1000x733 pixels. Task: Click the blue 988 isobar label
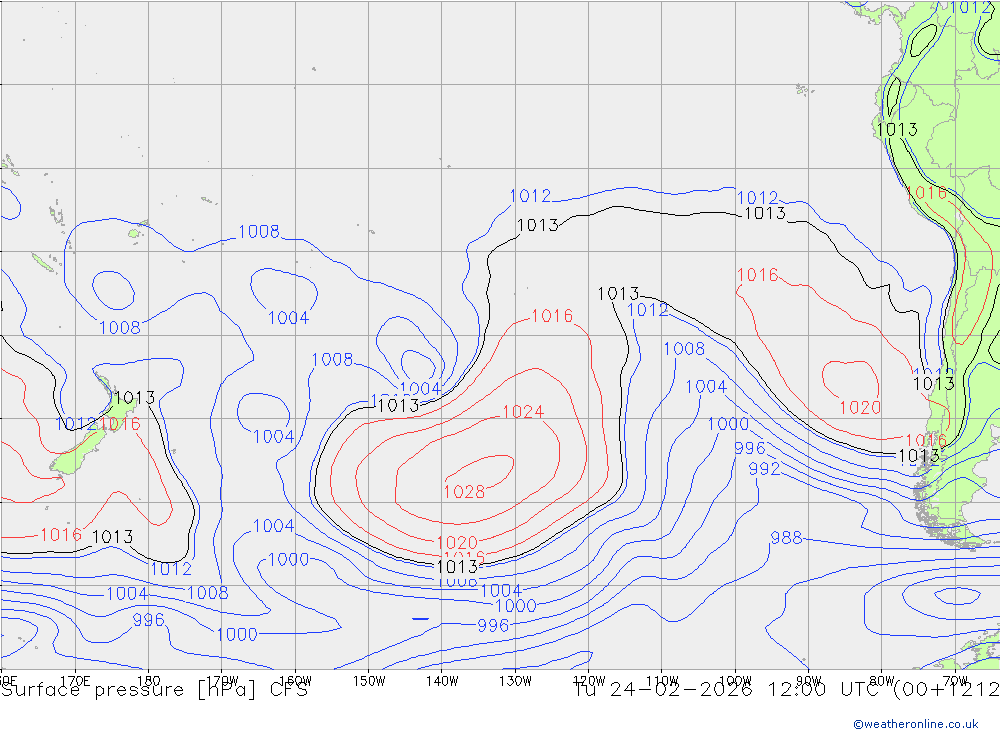point(786,538)
